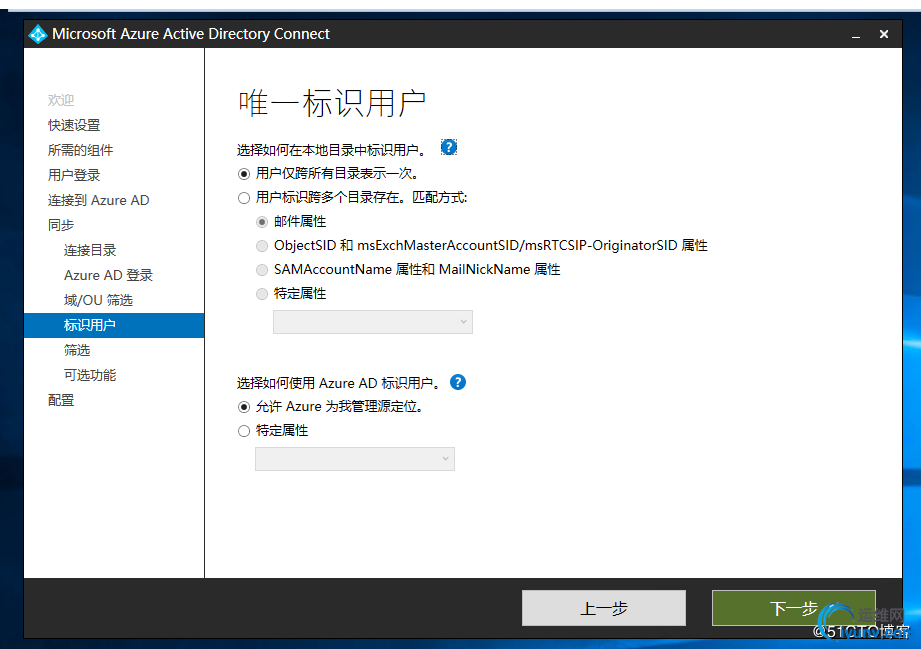This screenshot has height=649, width=921.
Task: Select 特定属性 radio under Azure AD section
Action: tap(244, 431)
